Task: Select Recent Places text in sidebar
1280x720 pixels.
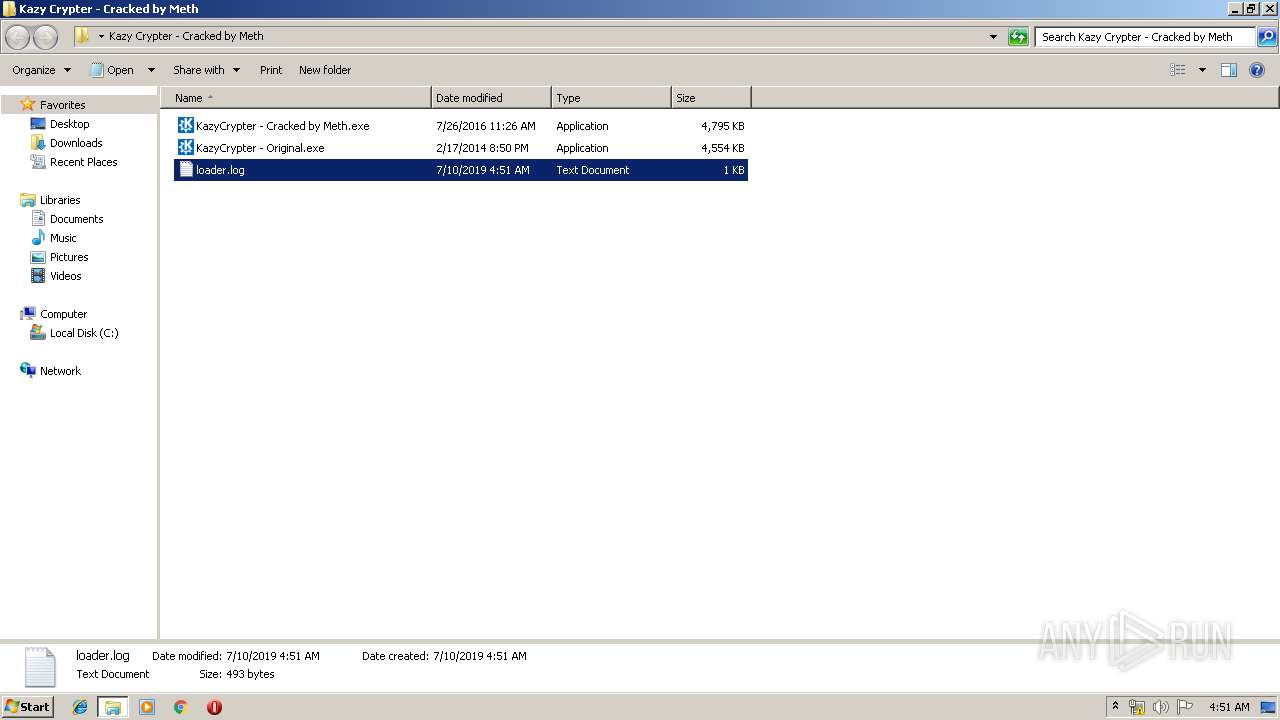Action: point(84,162)
